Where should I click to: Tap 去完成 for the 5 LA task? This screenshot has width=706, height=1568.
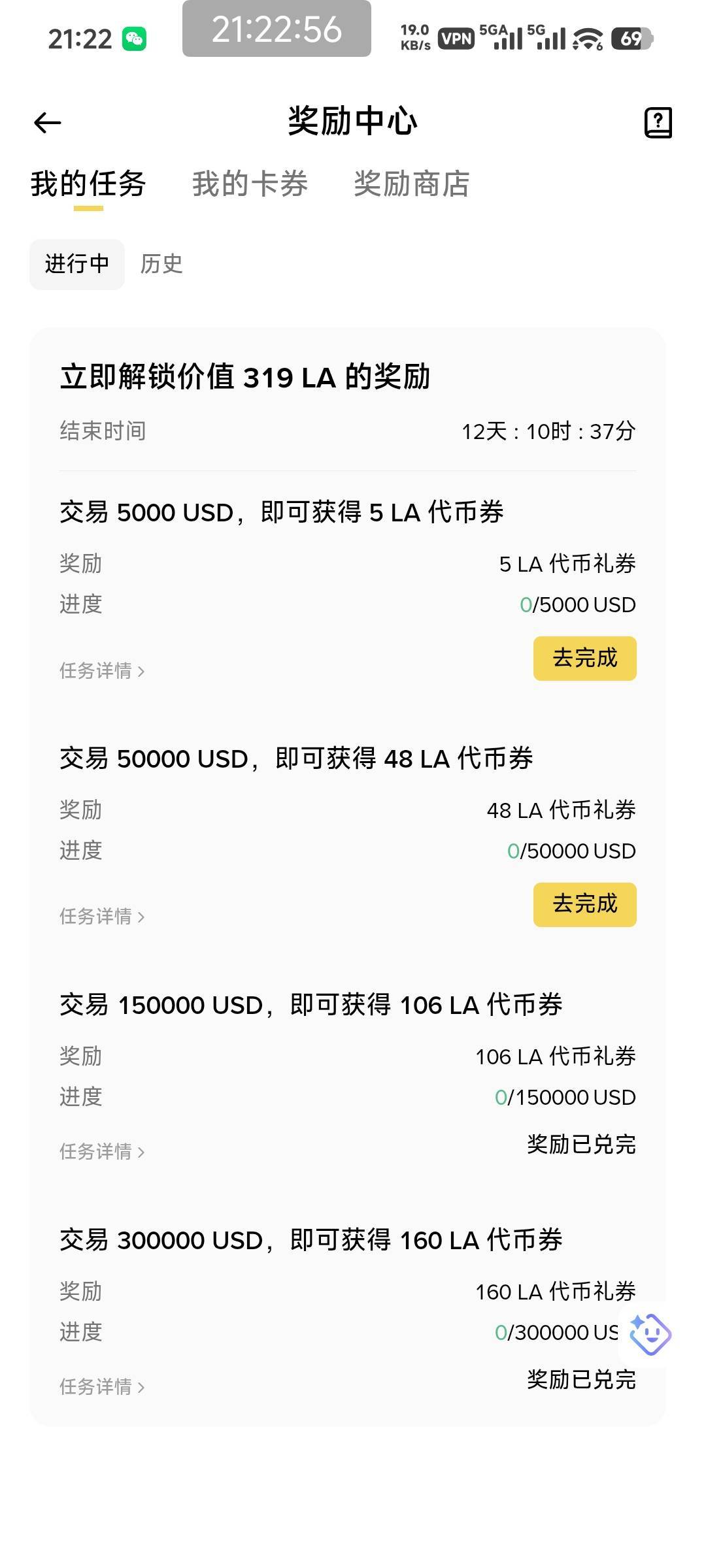click(584, 658)
